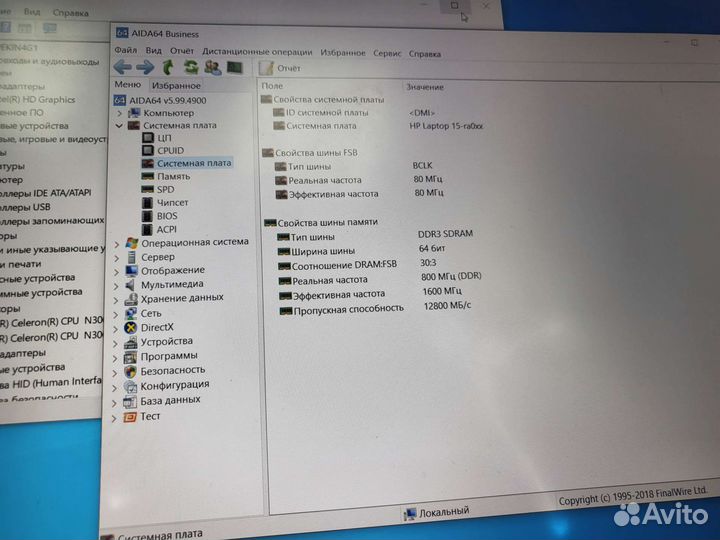Select the Соотношение DRAM:FSB row

click(357, 265)
